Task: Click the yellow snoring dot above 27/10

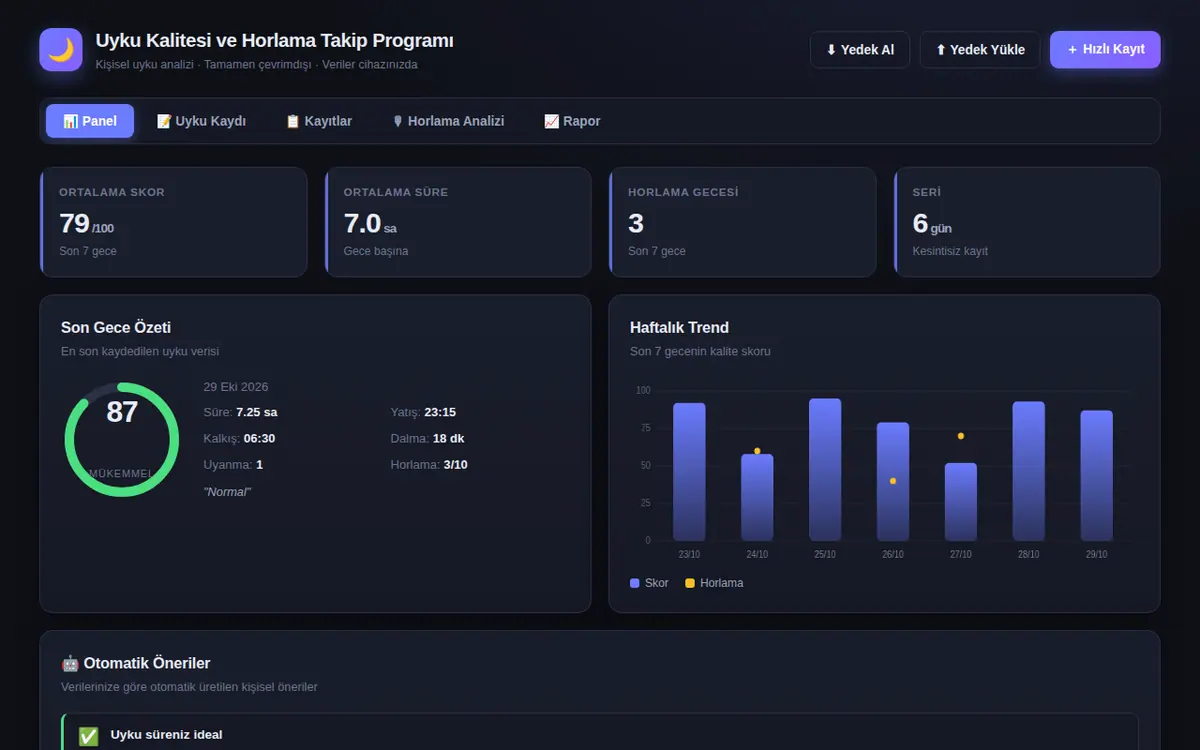Action: point(961,436)
